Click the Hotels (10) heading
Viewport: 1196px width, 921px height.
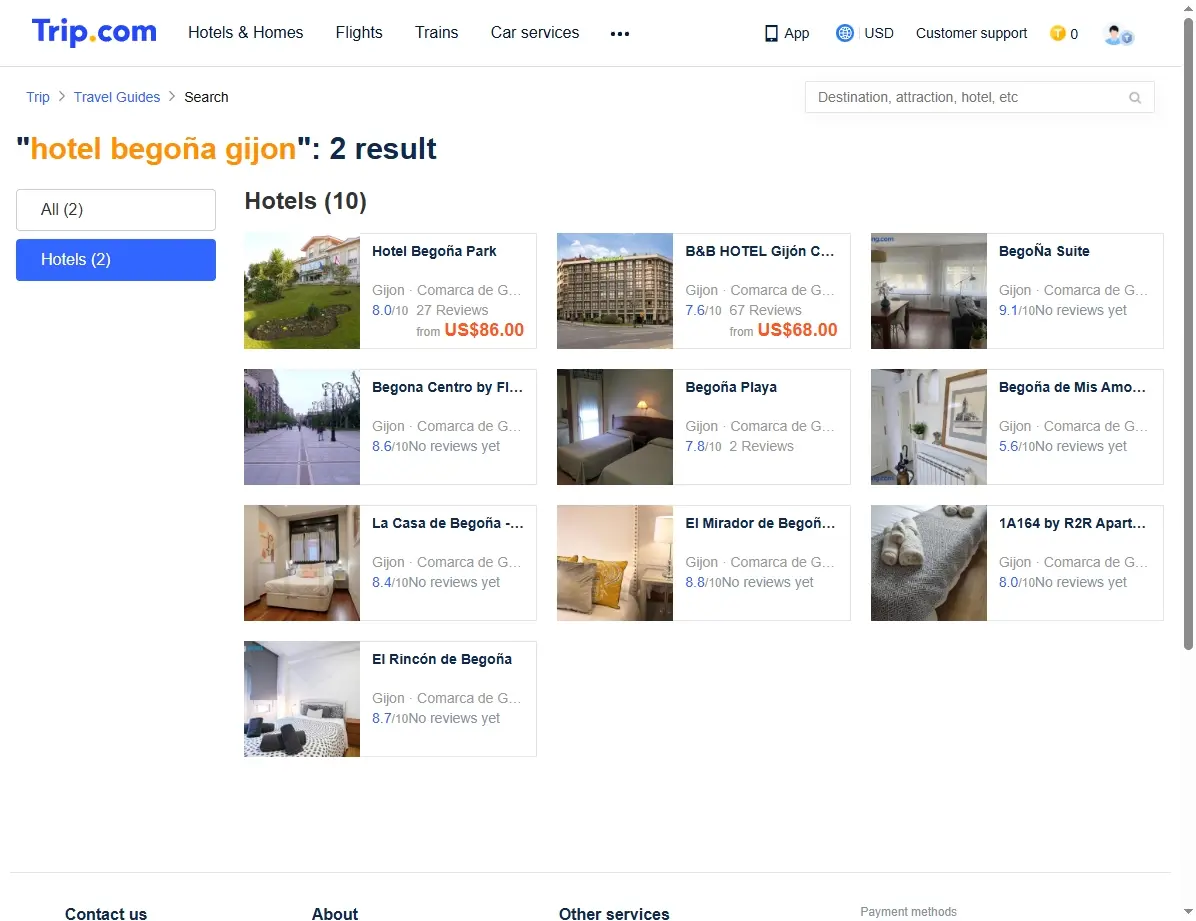click(x=305, y=201)
